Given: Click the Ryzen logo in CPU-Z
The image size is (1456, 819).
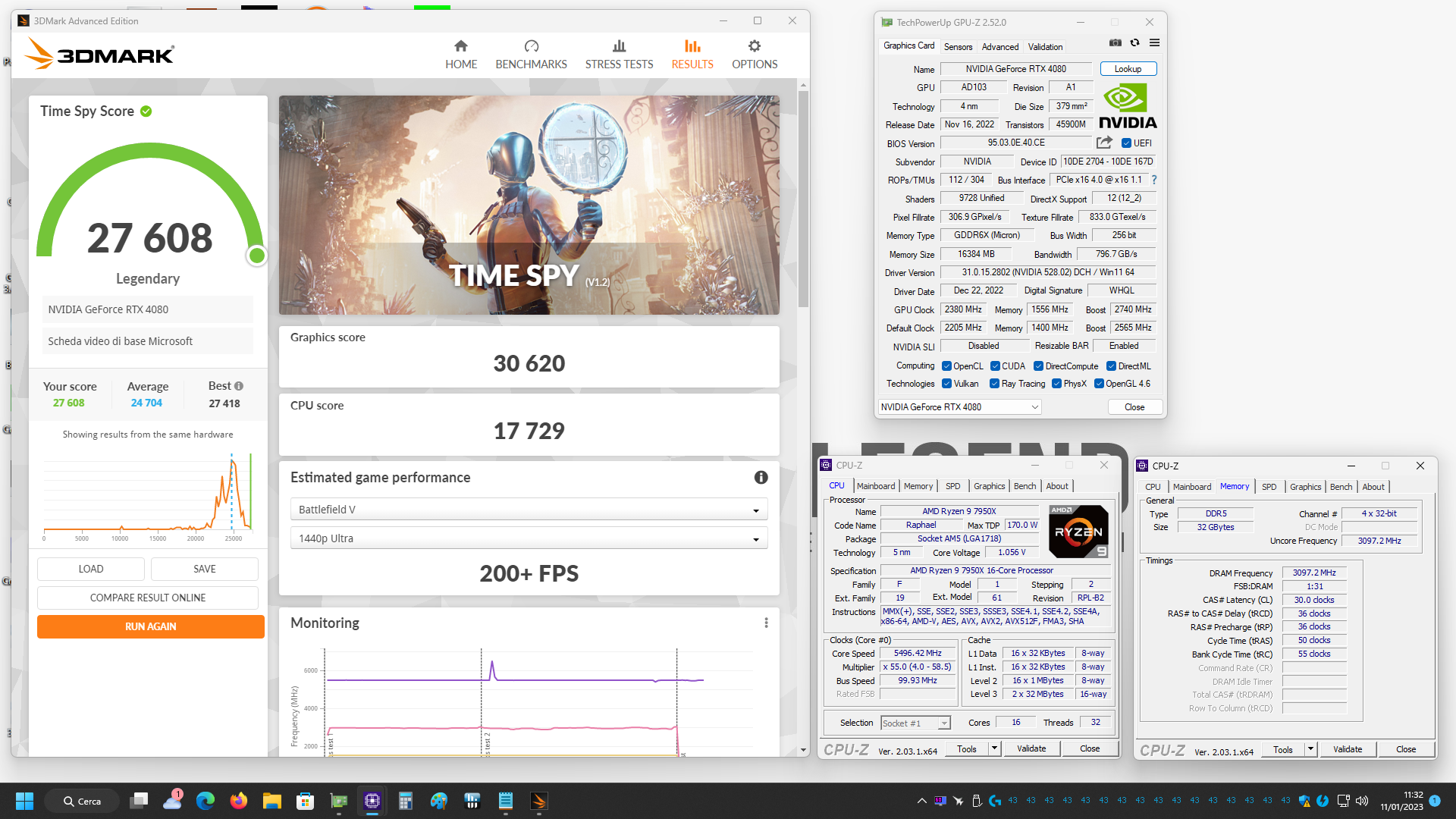Looking at the screenshot, I should [x=1078, y=531].
